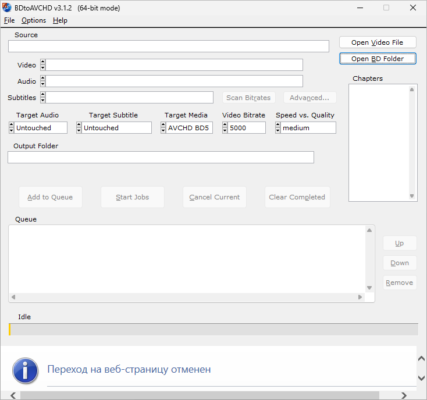
Task: Change Target Audio spinner value
Action: 11,128
